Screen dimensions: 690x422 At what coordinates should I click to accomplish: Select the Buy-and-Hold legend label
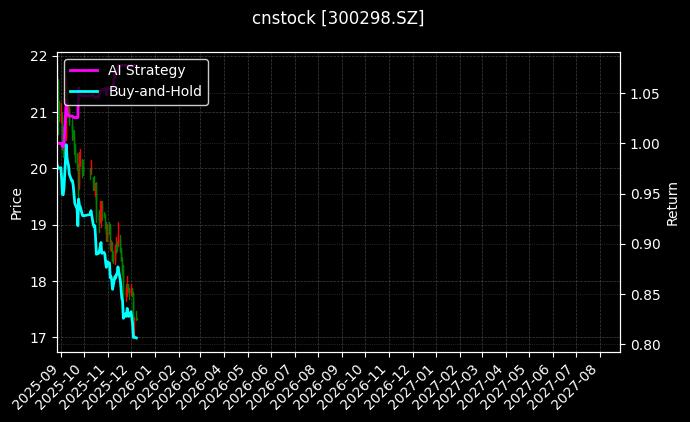coord(155,91)
